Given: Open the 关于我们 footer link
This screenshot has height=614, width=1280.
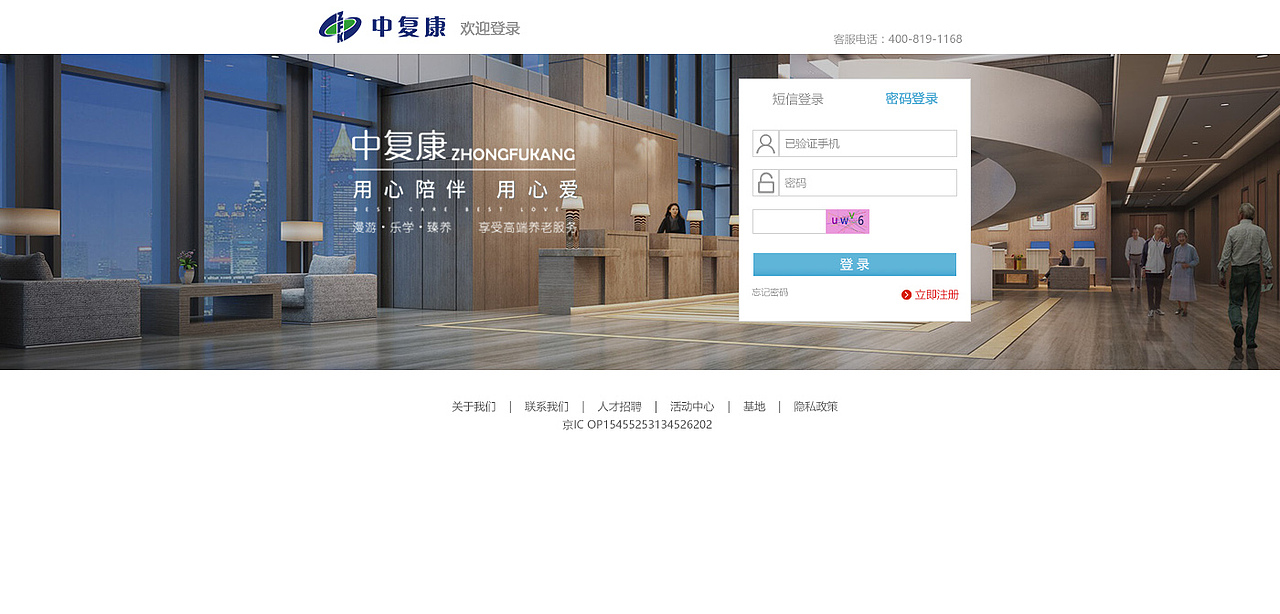Looking at the screenshot, I should 474,406.
